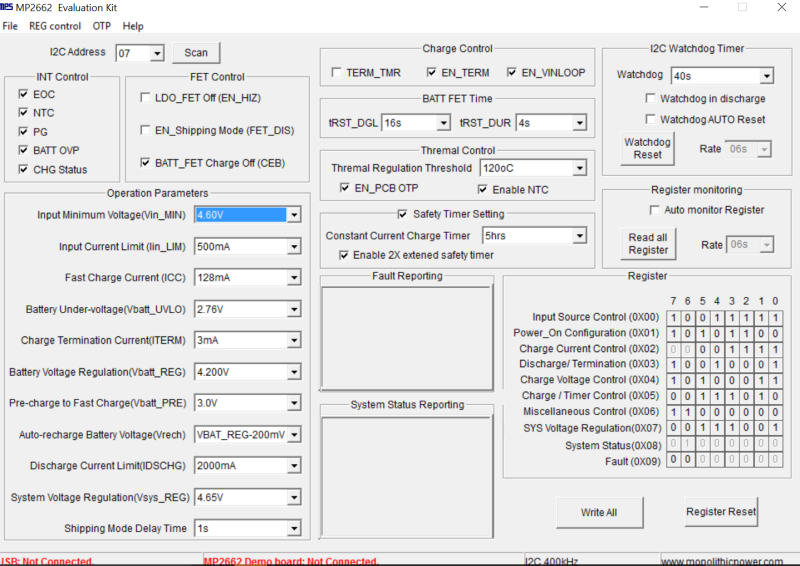The width and height of the screenshot is (800, 566).
Task: Toggle the EN_PCB OTP checkbox
Action: pos(345,188)
